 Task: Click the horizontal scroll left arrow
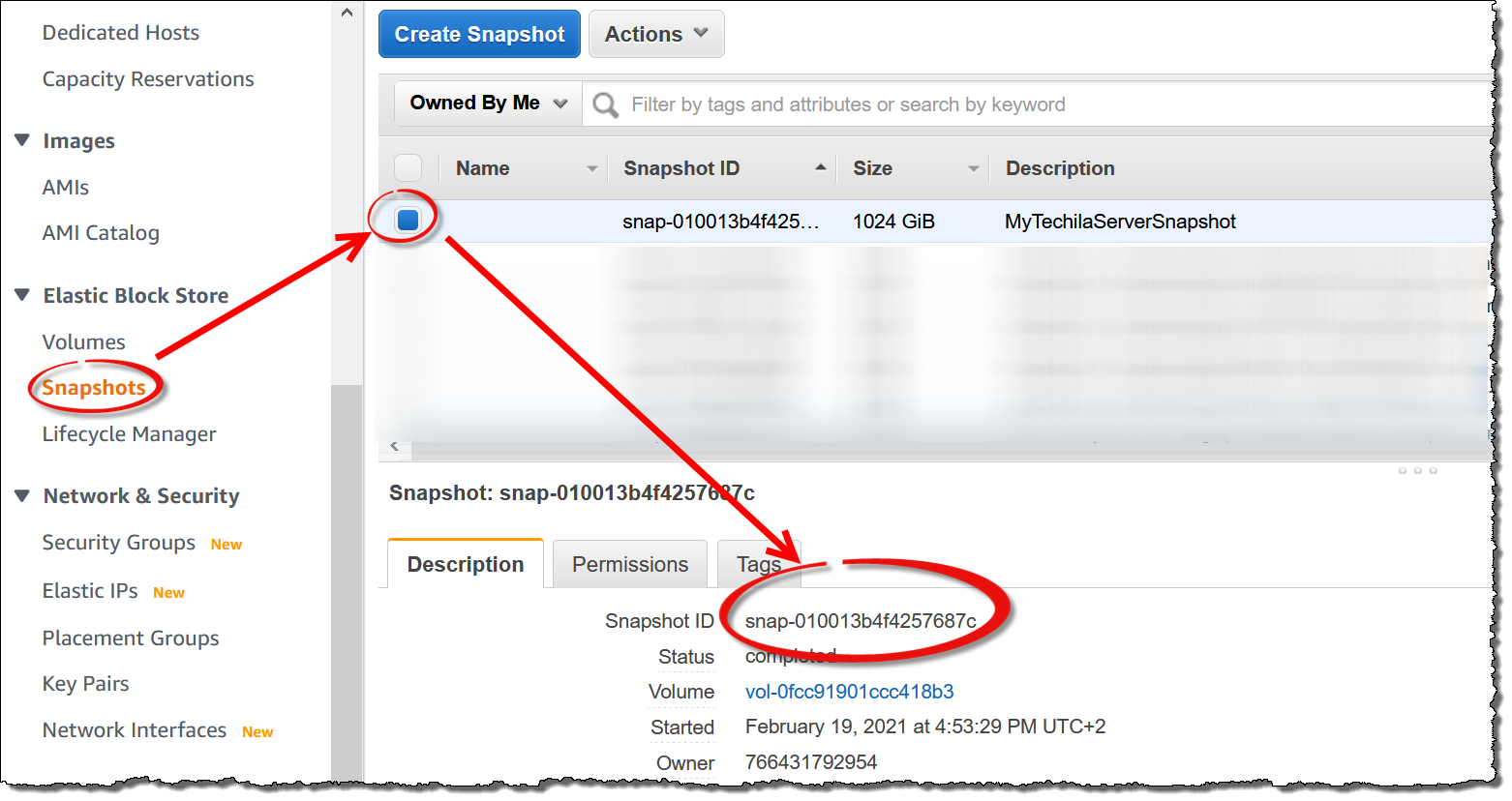click(394, 446)
